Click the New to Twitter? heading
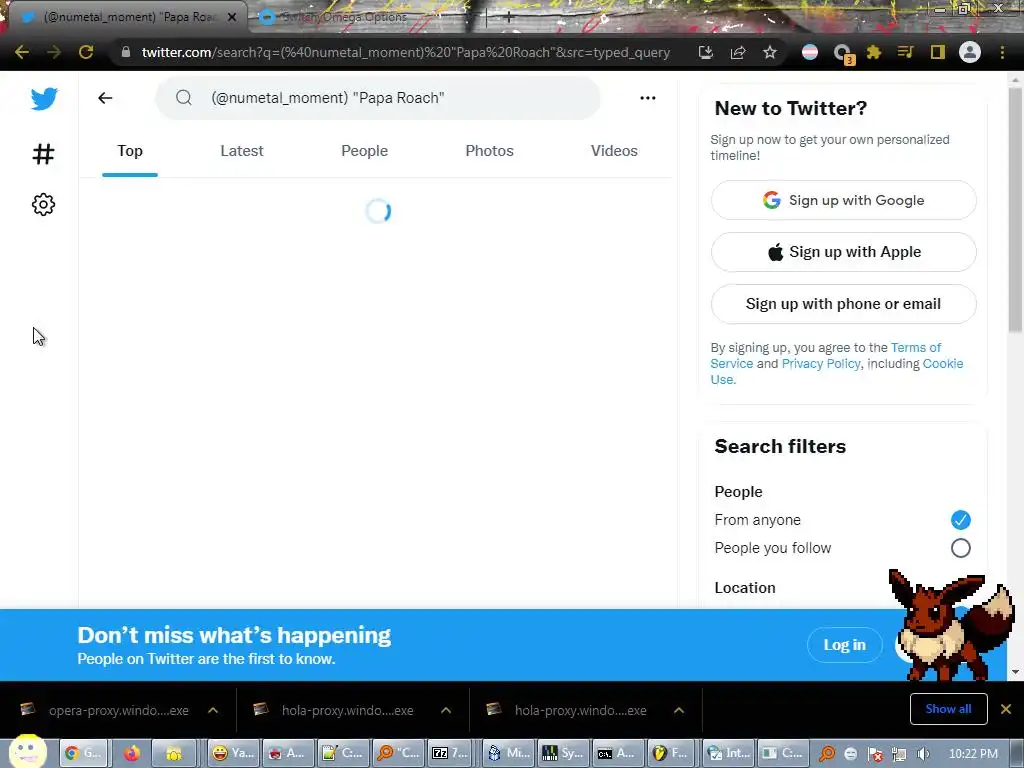This screenshot has width=1024, height=768. (x=790, y=108)
